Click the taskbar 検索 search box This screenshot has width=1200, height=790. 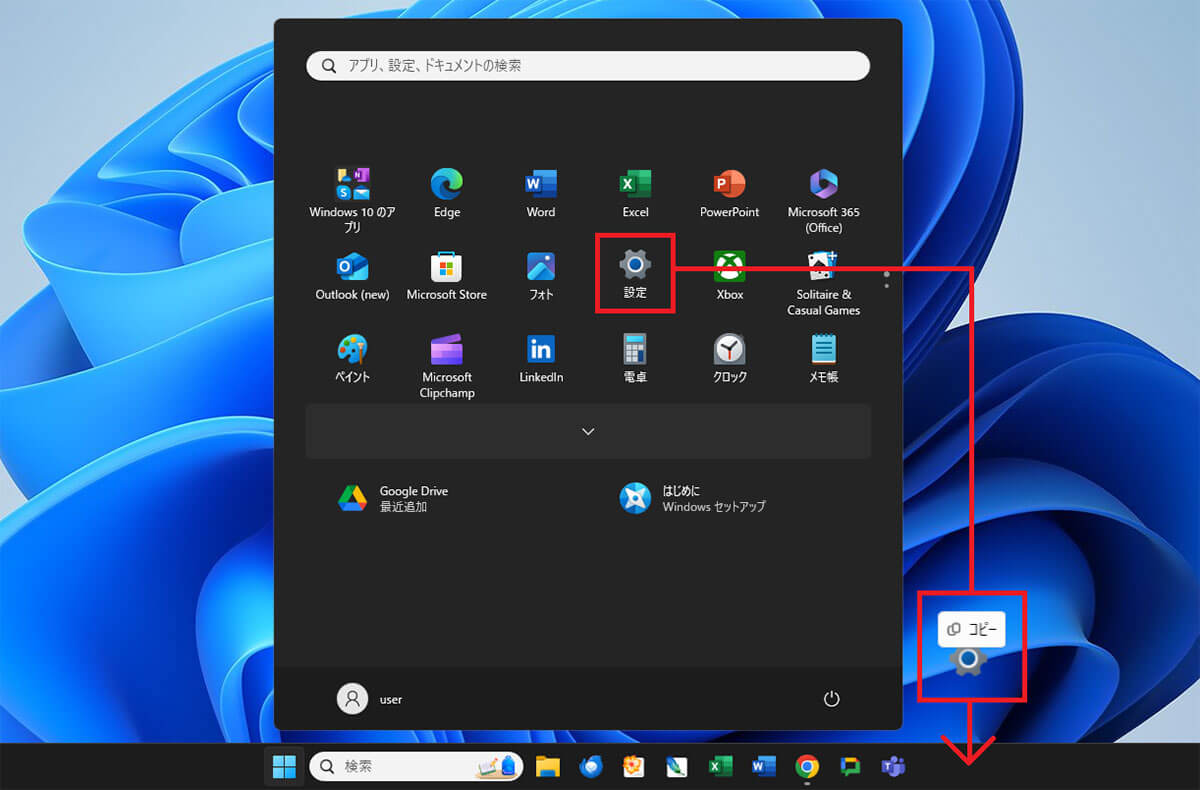pyautogui.click(x=416, y=767)
